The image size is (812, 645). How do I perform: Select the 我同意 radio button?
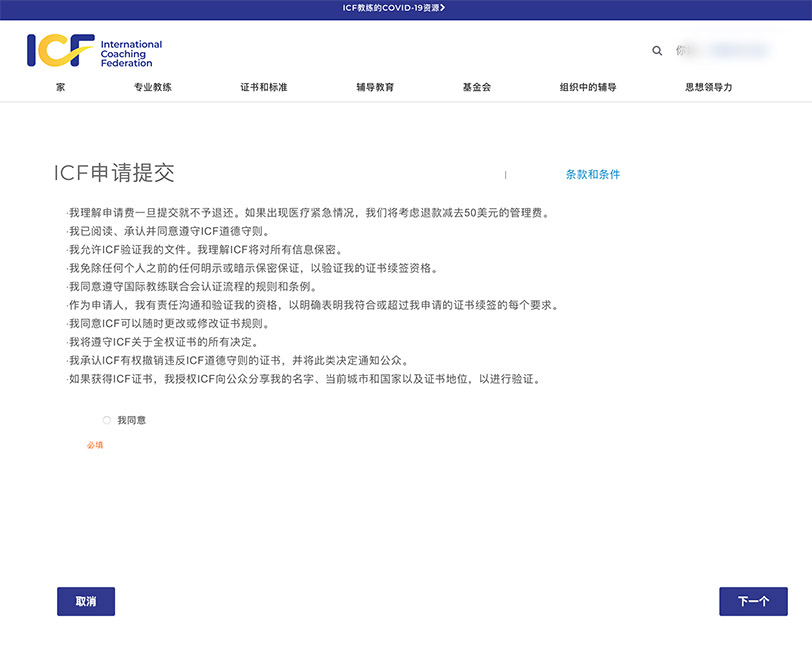(x=107, y=420)
